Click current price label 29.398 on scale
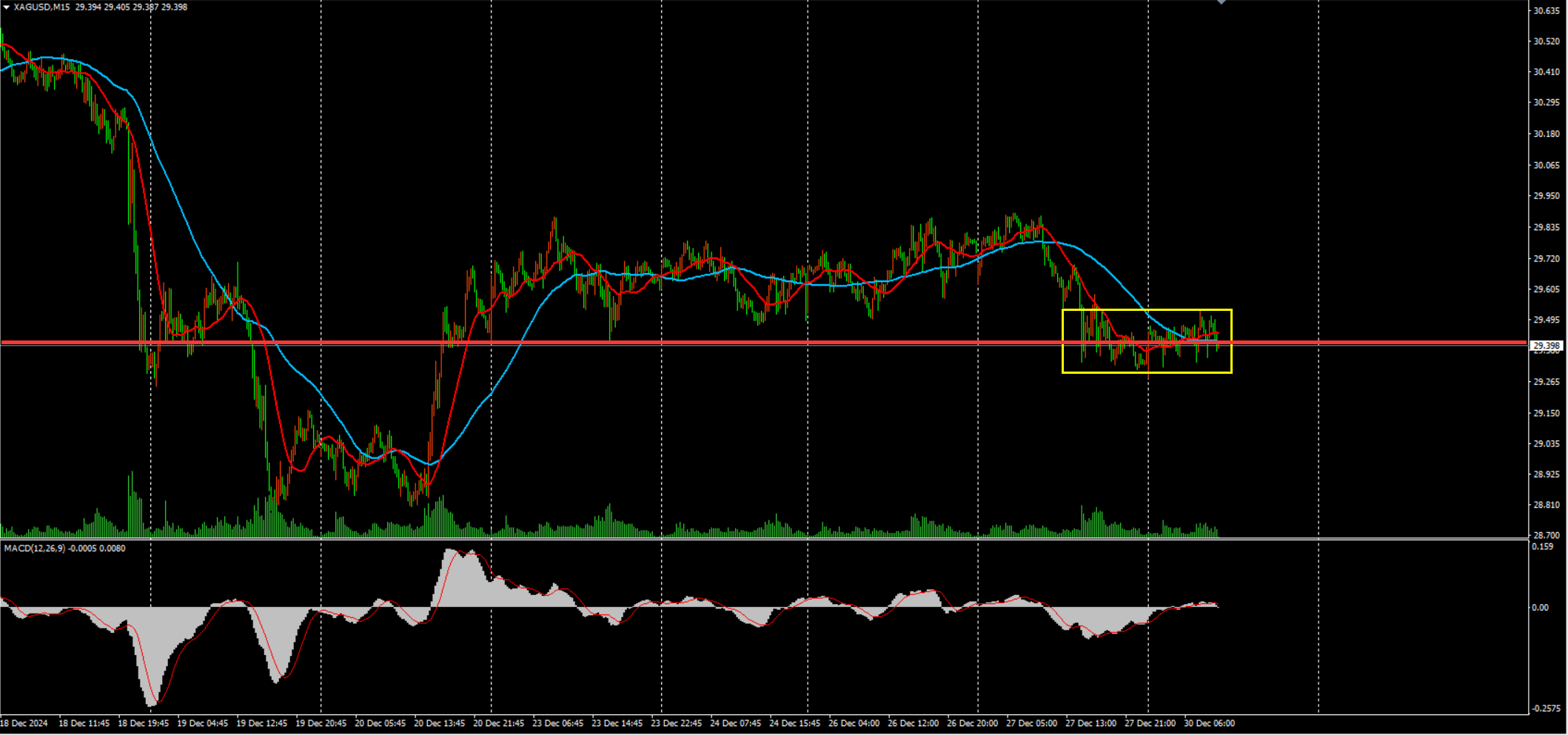Viewport: 1568px width, 735px height. tap(1546, 346)
